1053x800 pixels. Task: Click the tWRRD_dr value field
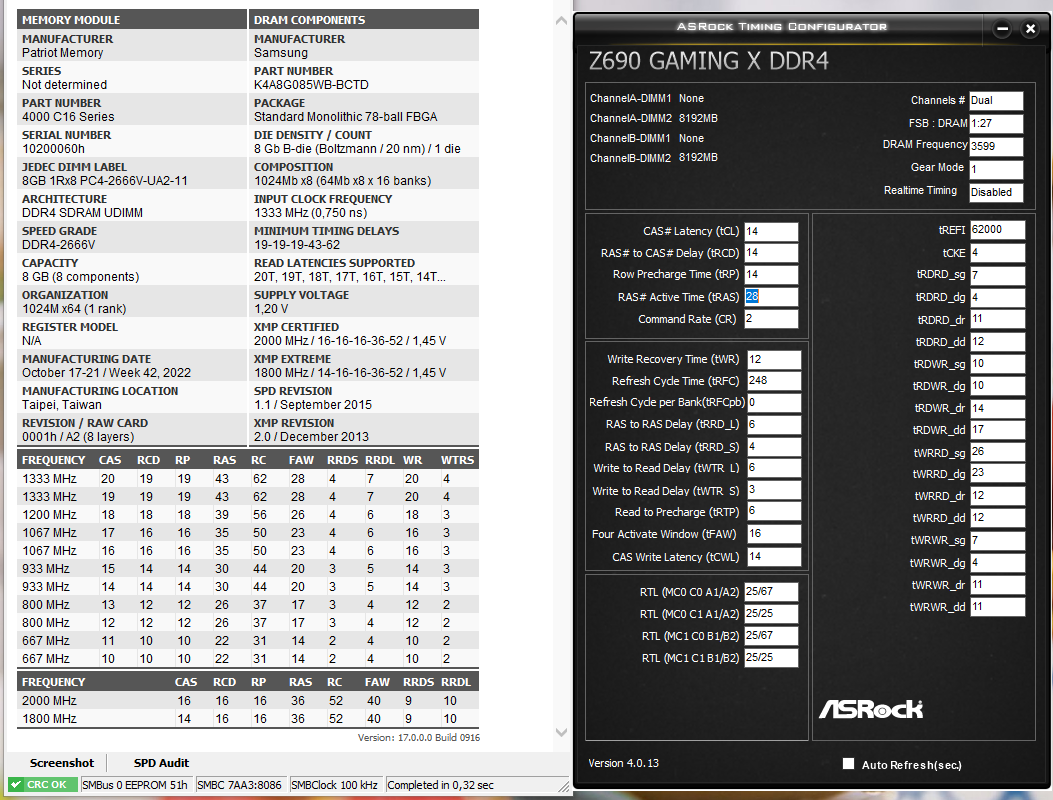997,496
